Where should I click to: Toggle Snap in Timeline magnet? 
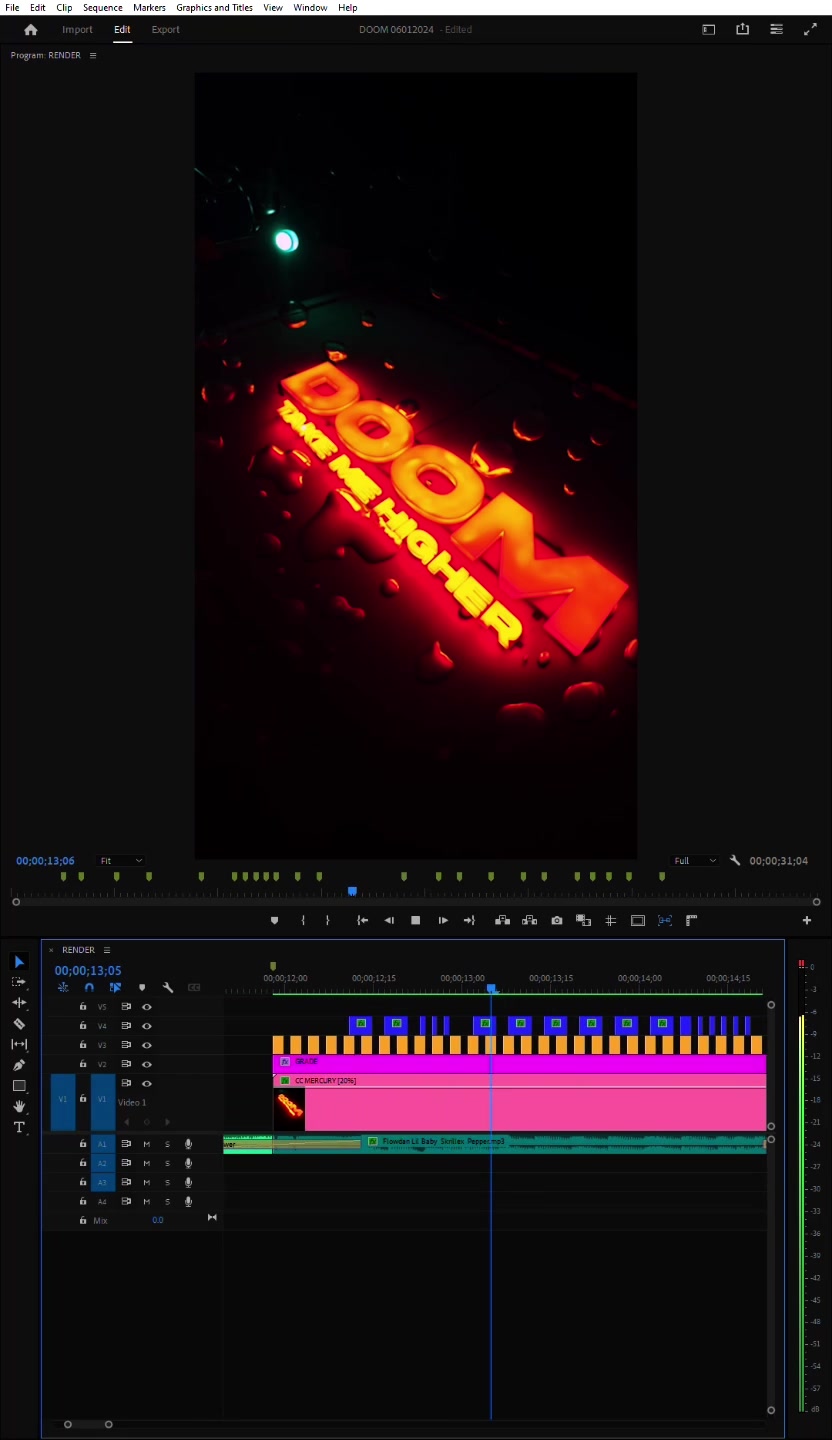point(89,987)
